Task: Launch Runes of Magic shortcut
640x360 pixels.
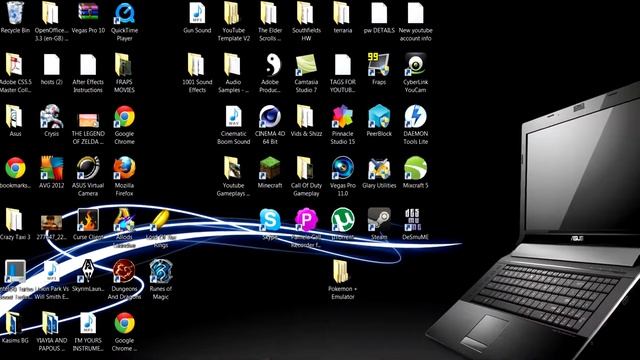Action: tap(160, 271)
